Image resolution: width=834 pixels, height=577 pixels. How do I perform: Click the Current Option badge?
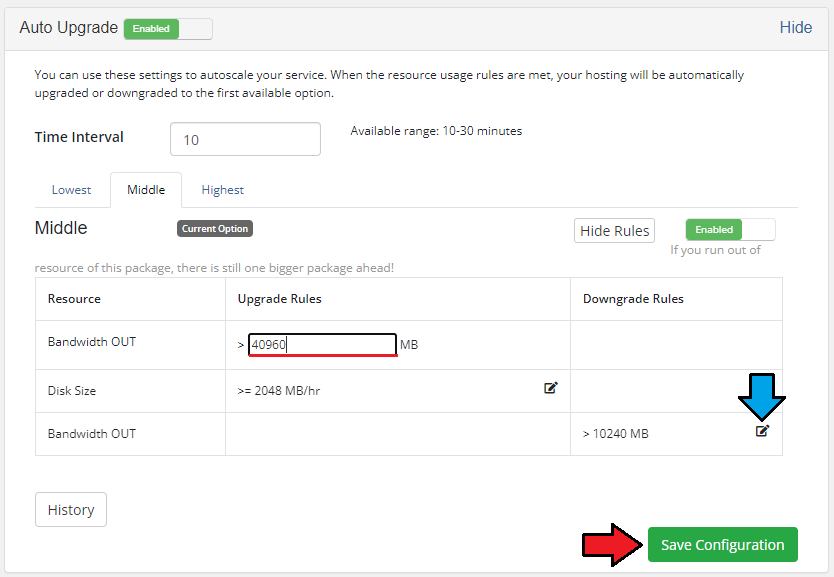215,229
